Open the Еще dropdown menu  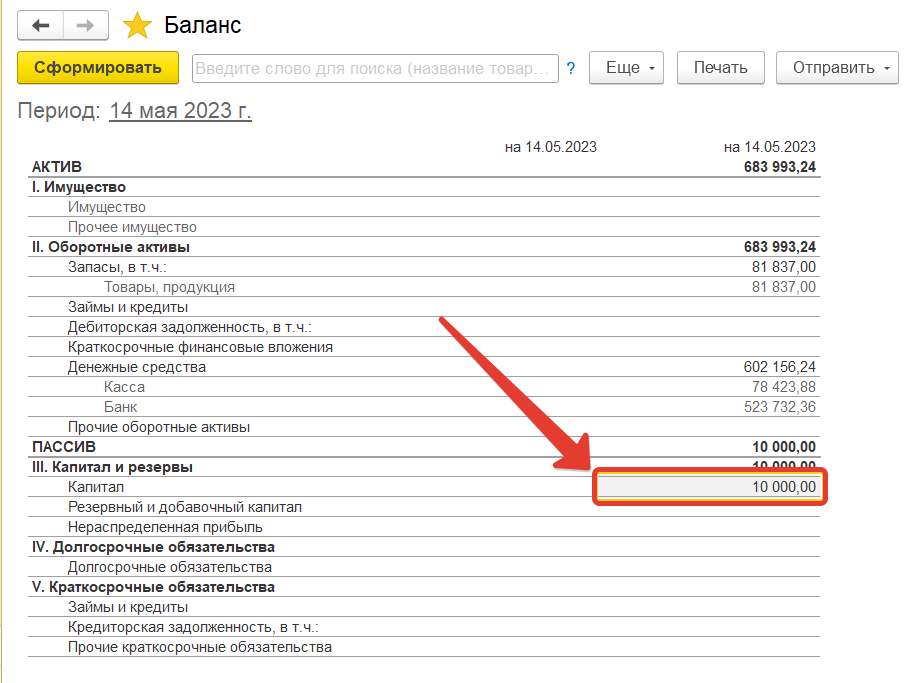tap(627, 68)
